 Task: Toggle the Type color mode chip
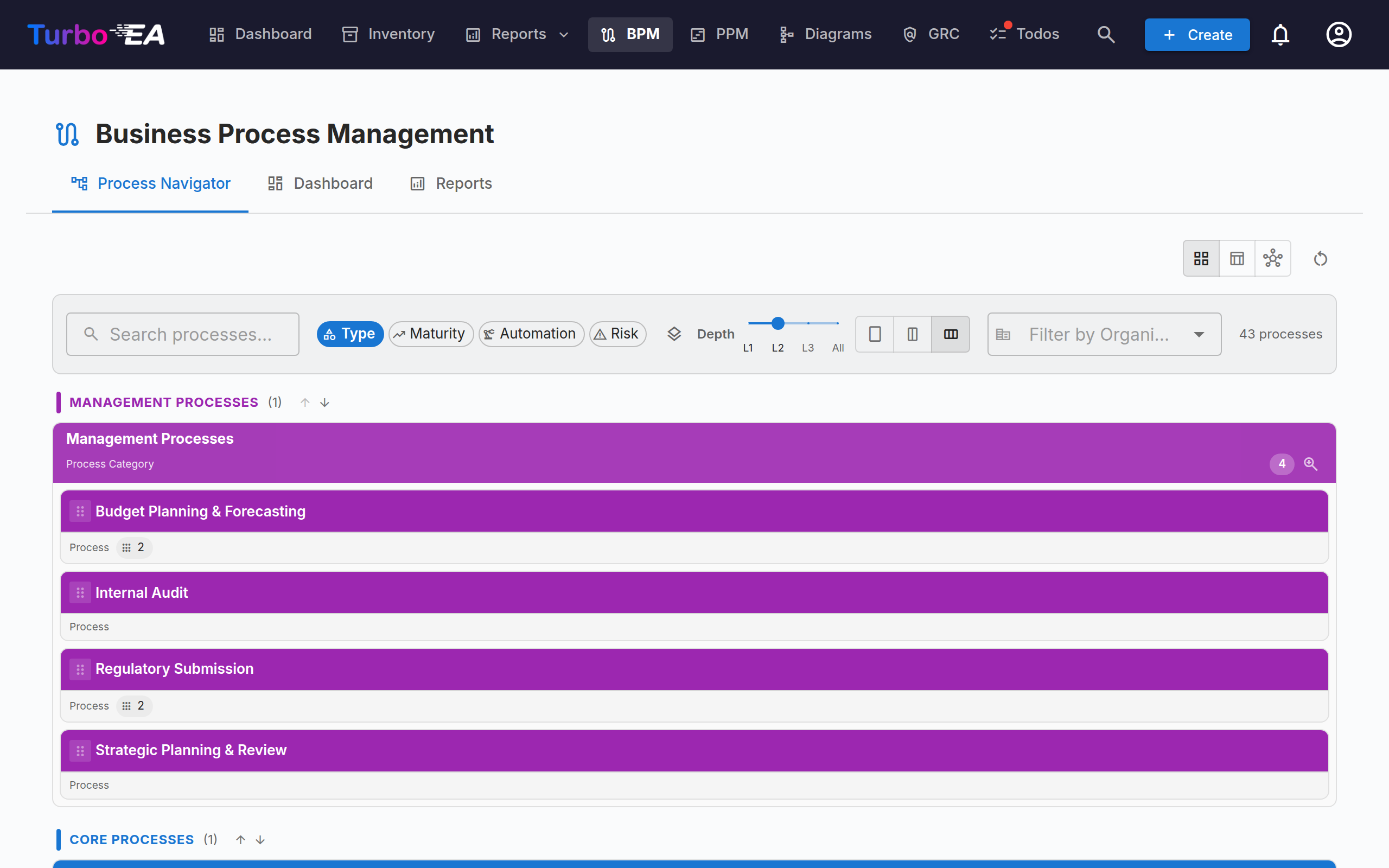[350, 334]
